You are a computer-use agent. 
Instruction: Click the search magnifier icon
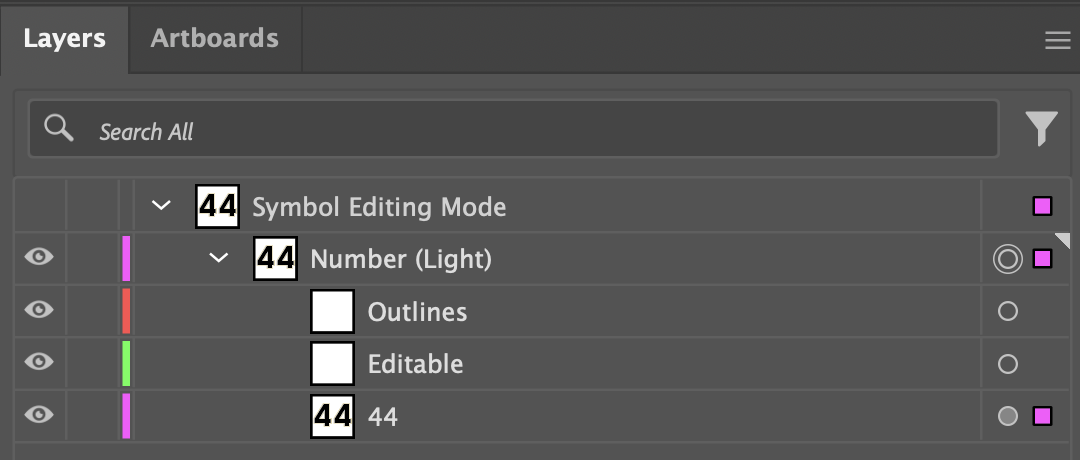point(59,129)
